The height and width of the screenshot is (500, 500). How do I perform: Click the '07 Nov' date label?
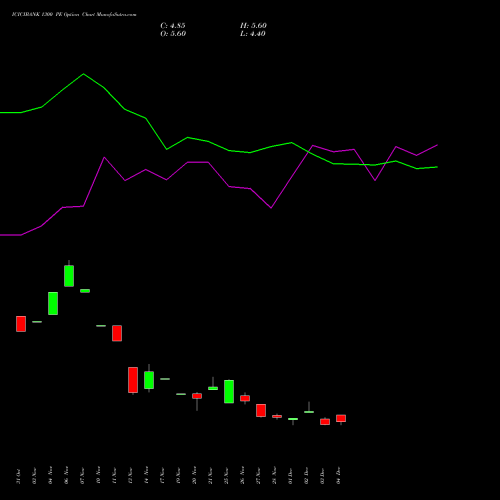(82, 476)
